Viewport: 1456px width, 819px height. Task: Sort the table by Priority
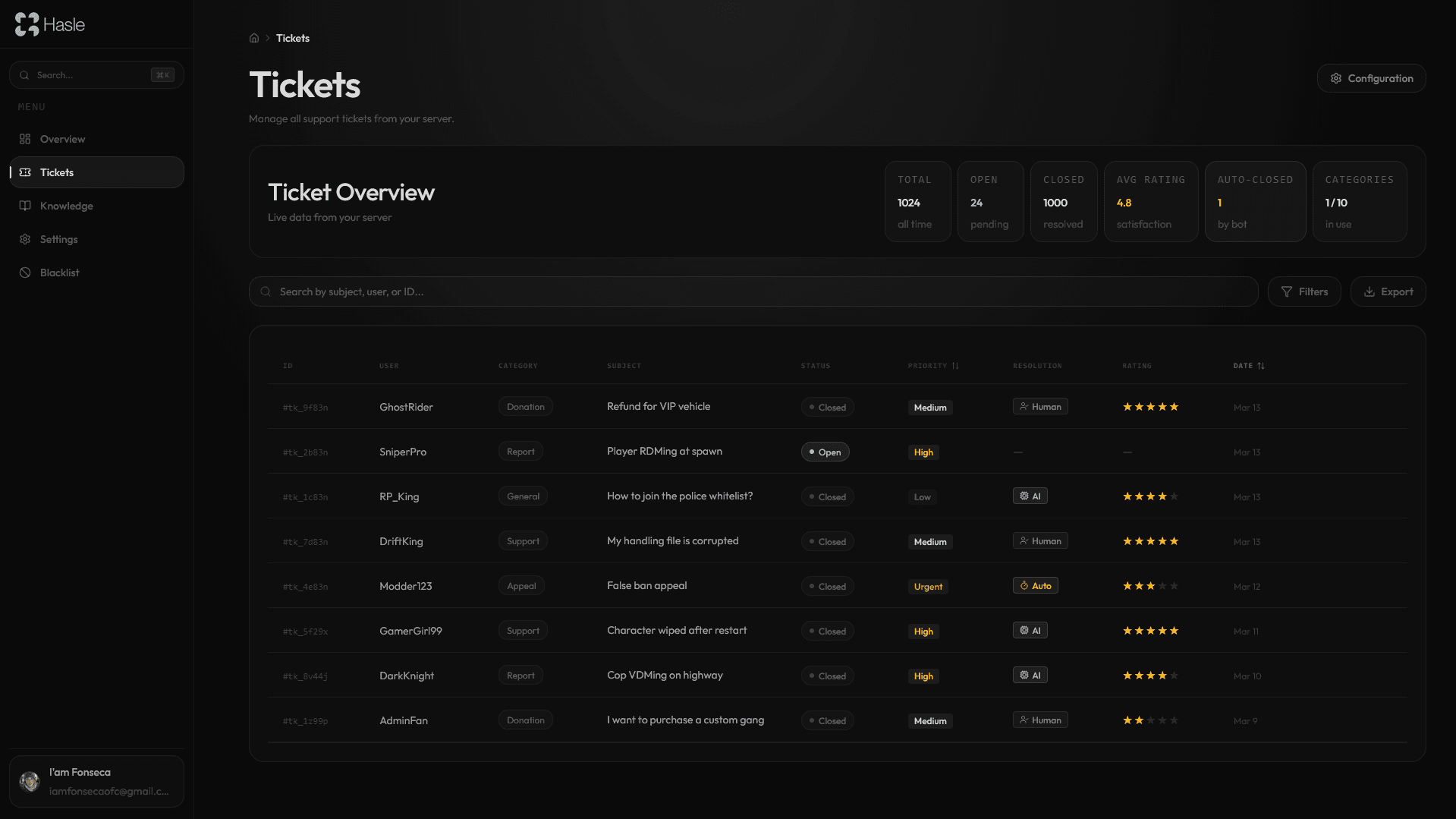[x=932, y=365]
